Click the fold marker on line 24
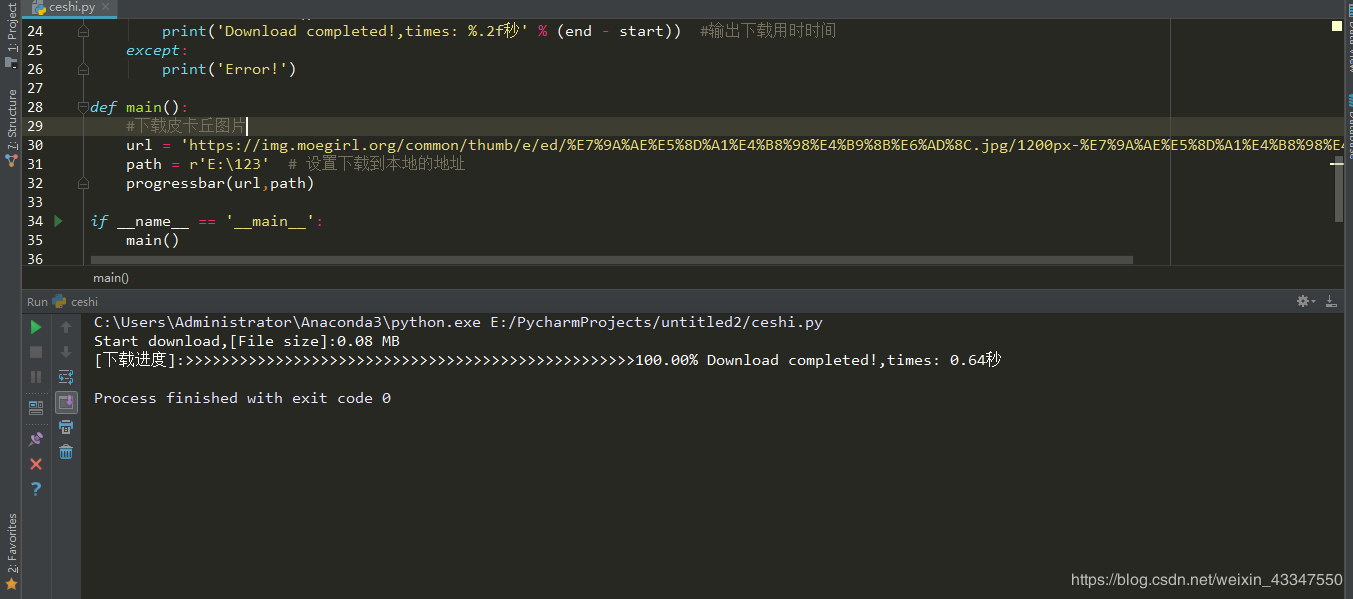Viewport: 1353px width, 599px height. [84, 31]
